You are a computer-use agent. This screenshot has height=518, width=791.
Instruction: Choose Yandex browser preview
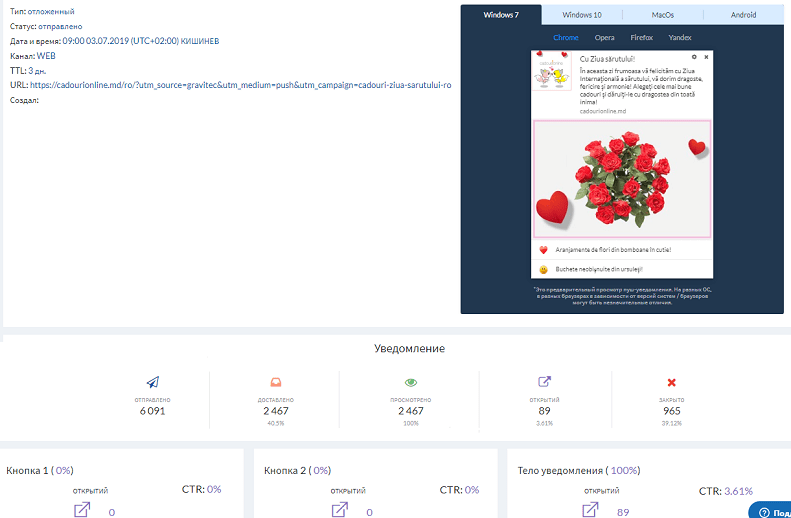click(679, 37)
